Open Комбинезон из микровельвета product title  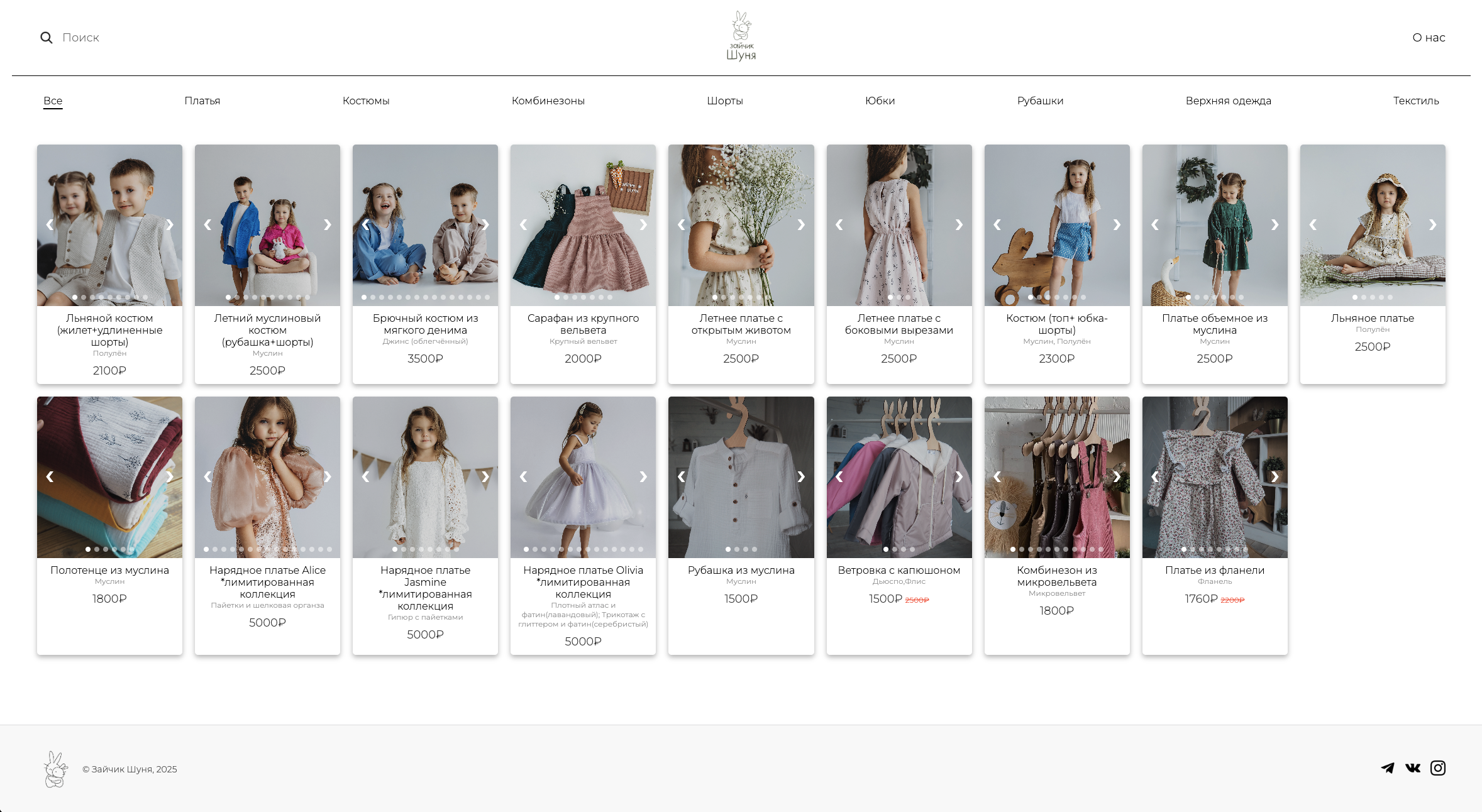[1056, 576]
